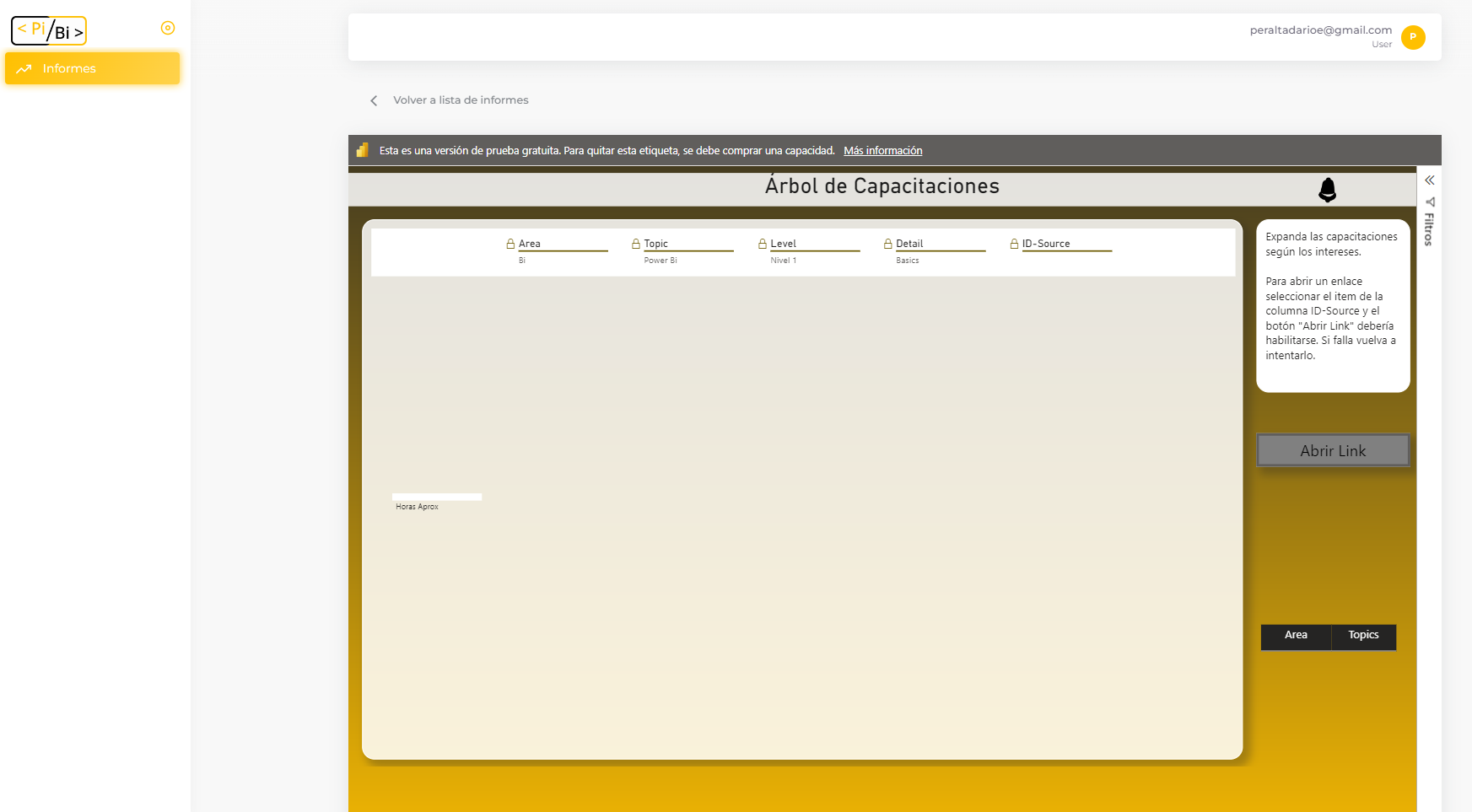Click the instructions text box
The image size is (1472, 812).
pyautogui.click(x=1333, y=305)
